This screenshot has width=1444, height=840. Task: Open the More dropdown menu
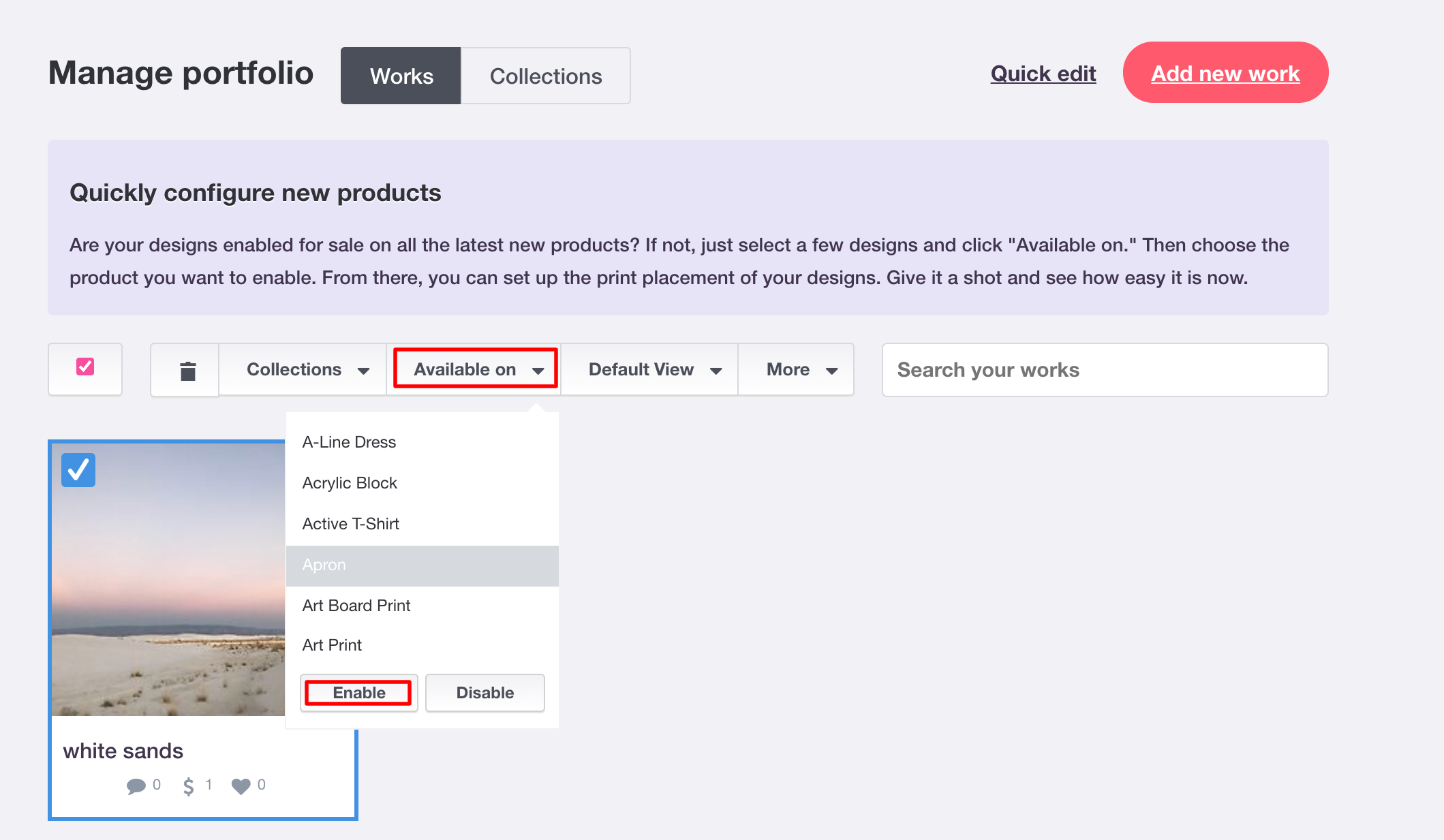click(x=796, y=370)
